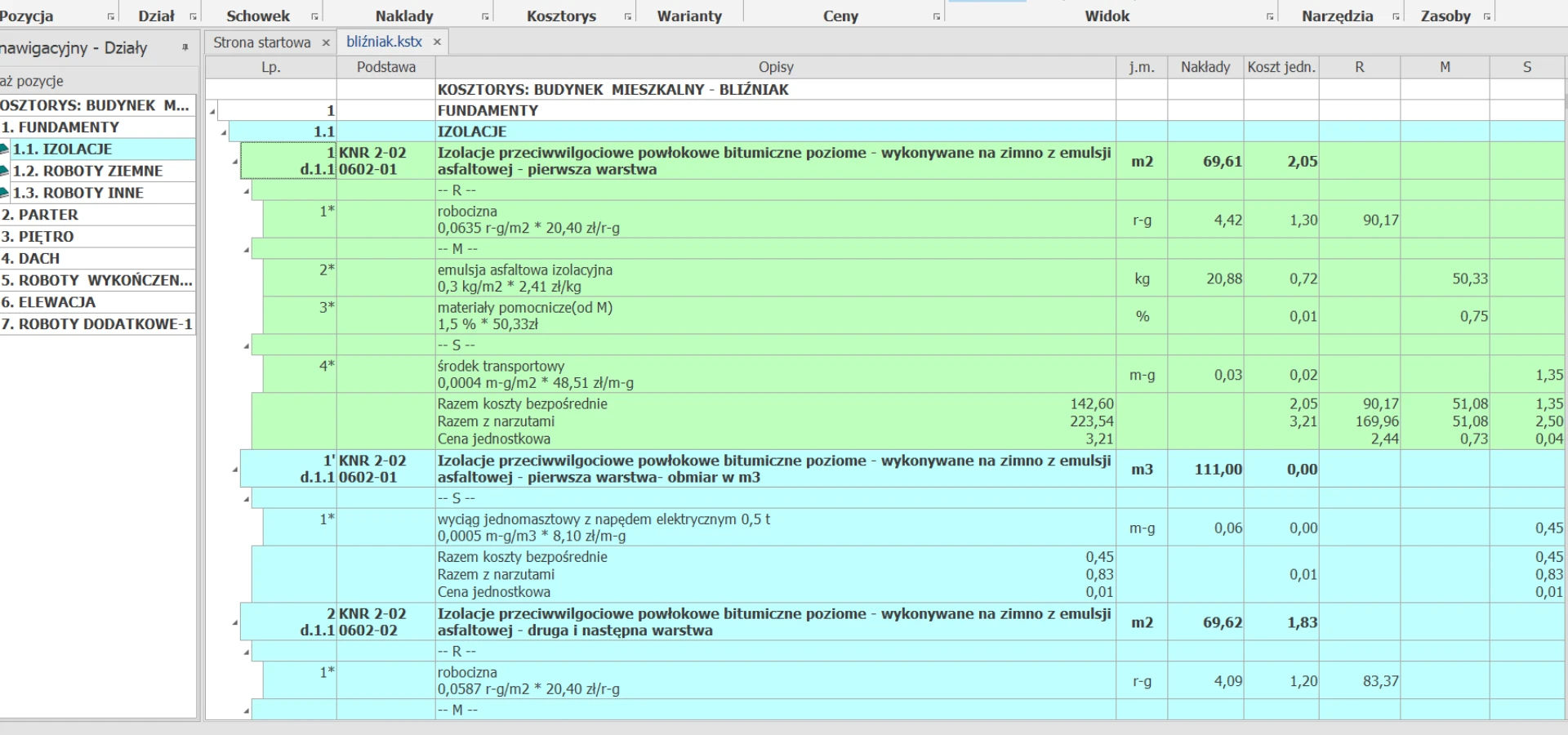The height and width of the screenshot is (735, 1568).
Task: Click the j.m. column header
Action: coord(1142,67)
